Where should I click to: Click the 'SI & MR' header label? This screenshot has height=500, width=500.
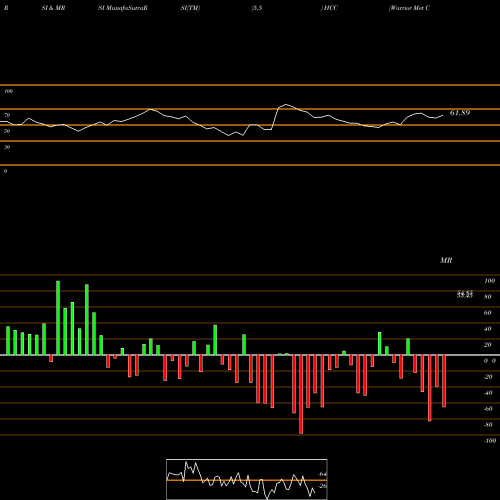[x=53, y=8]
